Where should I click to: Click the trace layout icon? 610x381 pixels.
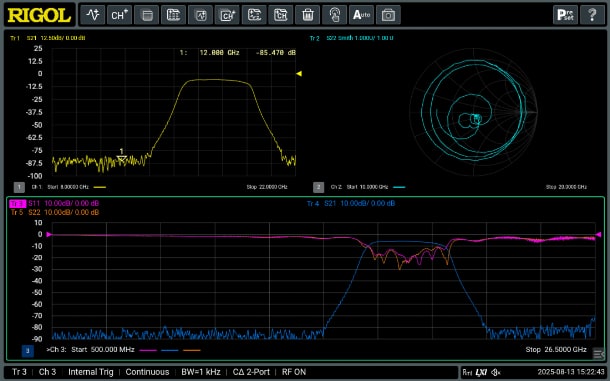[254, 15]
